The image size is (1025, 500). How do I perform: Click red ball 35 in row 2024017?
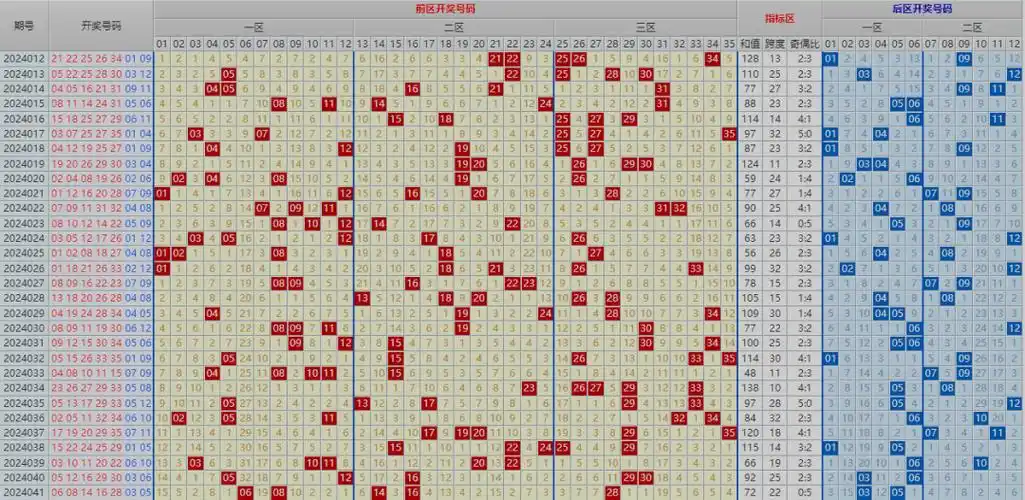[729, 134]
